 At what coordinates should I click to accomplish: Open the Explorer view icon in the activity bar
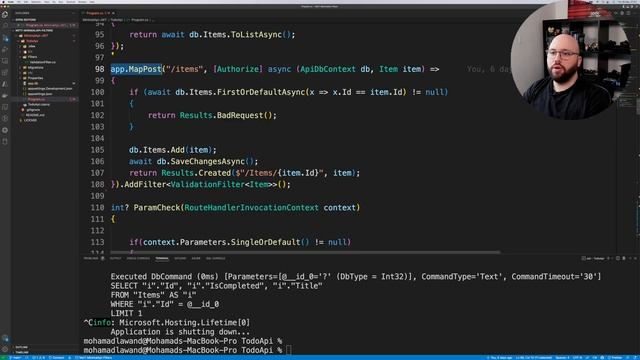coord(5,14)
